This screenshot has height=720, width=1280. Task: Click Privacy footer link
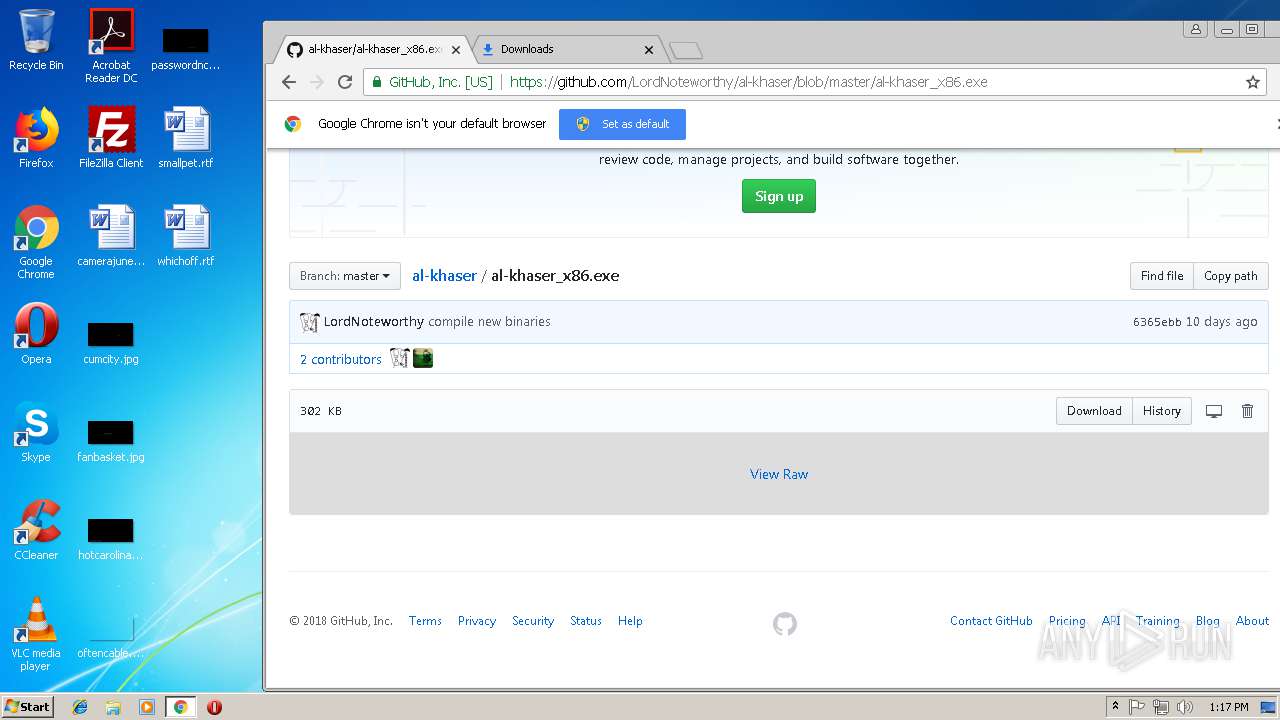[477, 621]
